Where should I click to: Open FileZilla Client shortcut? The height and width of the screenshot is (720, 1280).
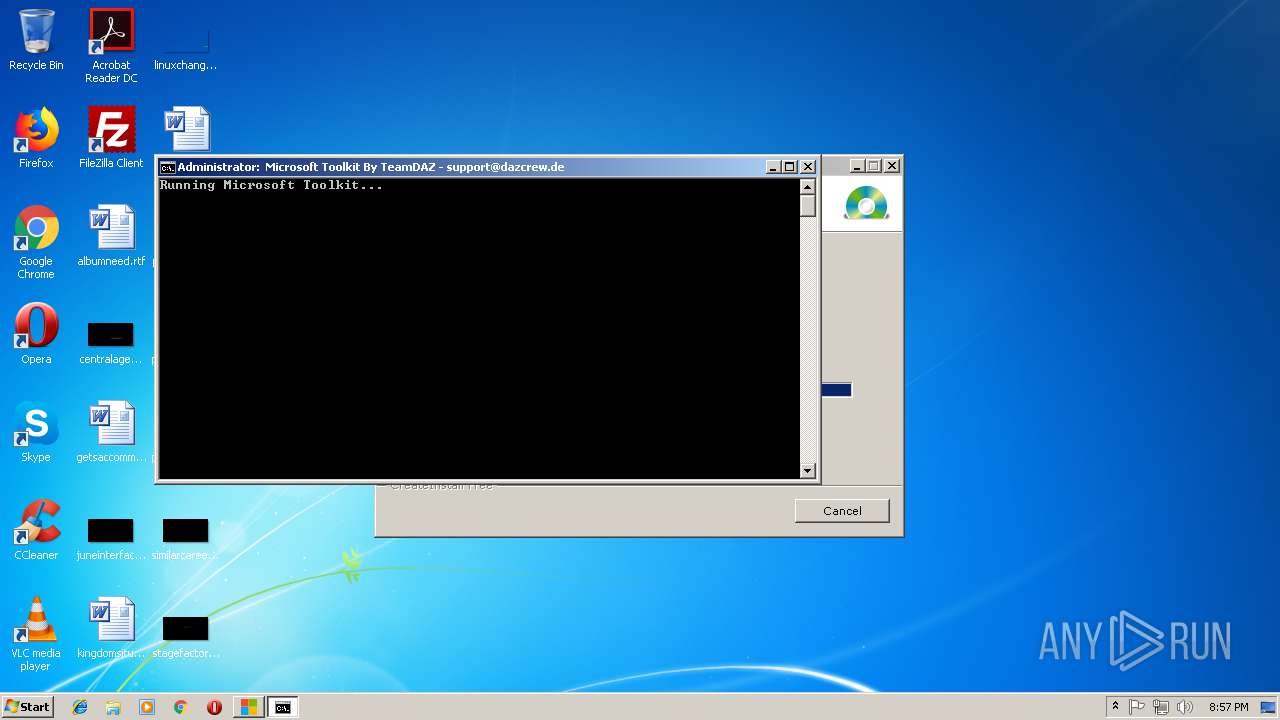[x=111, y=138]
